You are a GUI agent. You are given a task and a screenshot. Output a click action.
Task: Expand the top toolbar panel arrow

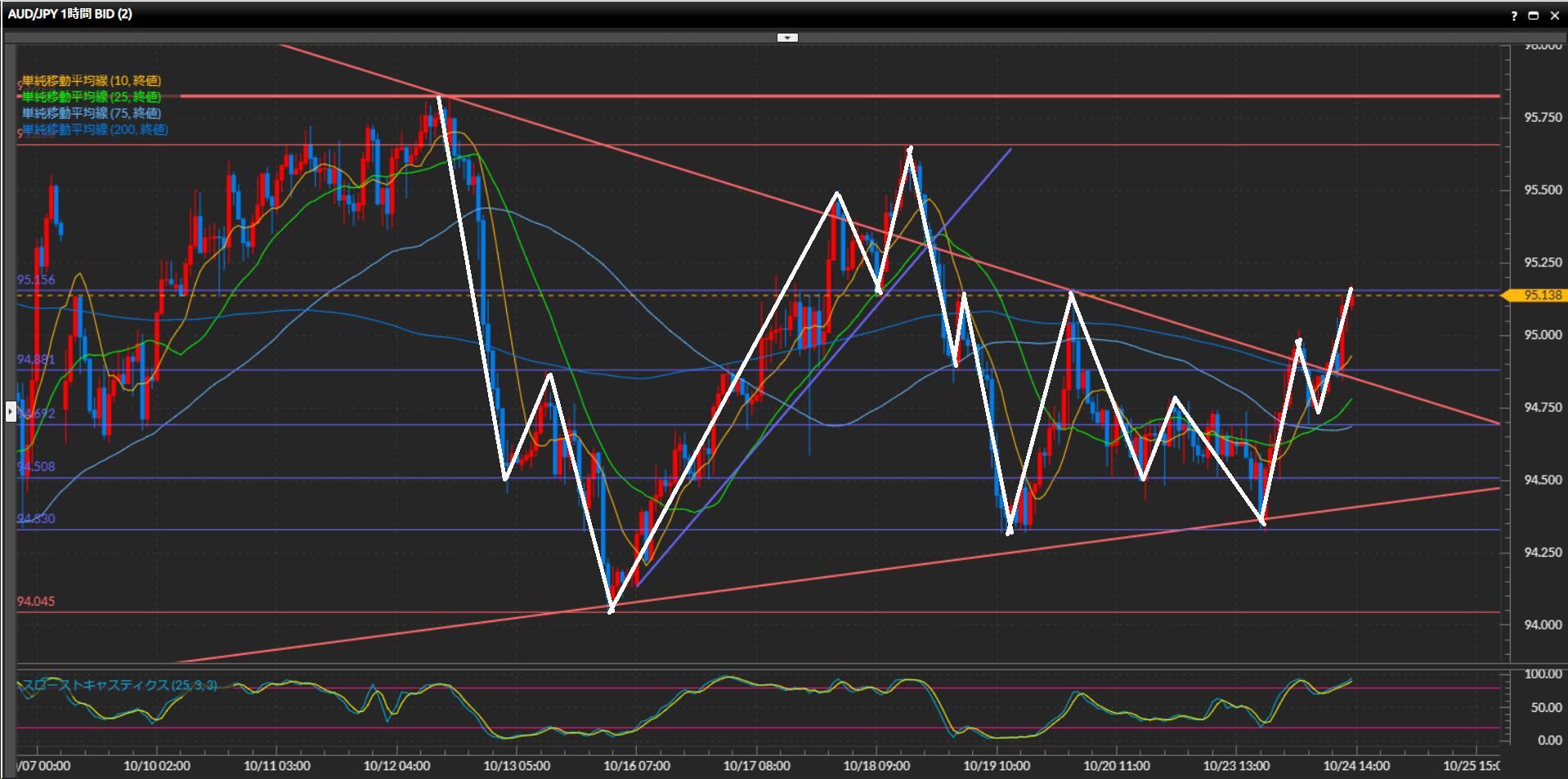(786, 38)
